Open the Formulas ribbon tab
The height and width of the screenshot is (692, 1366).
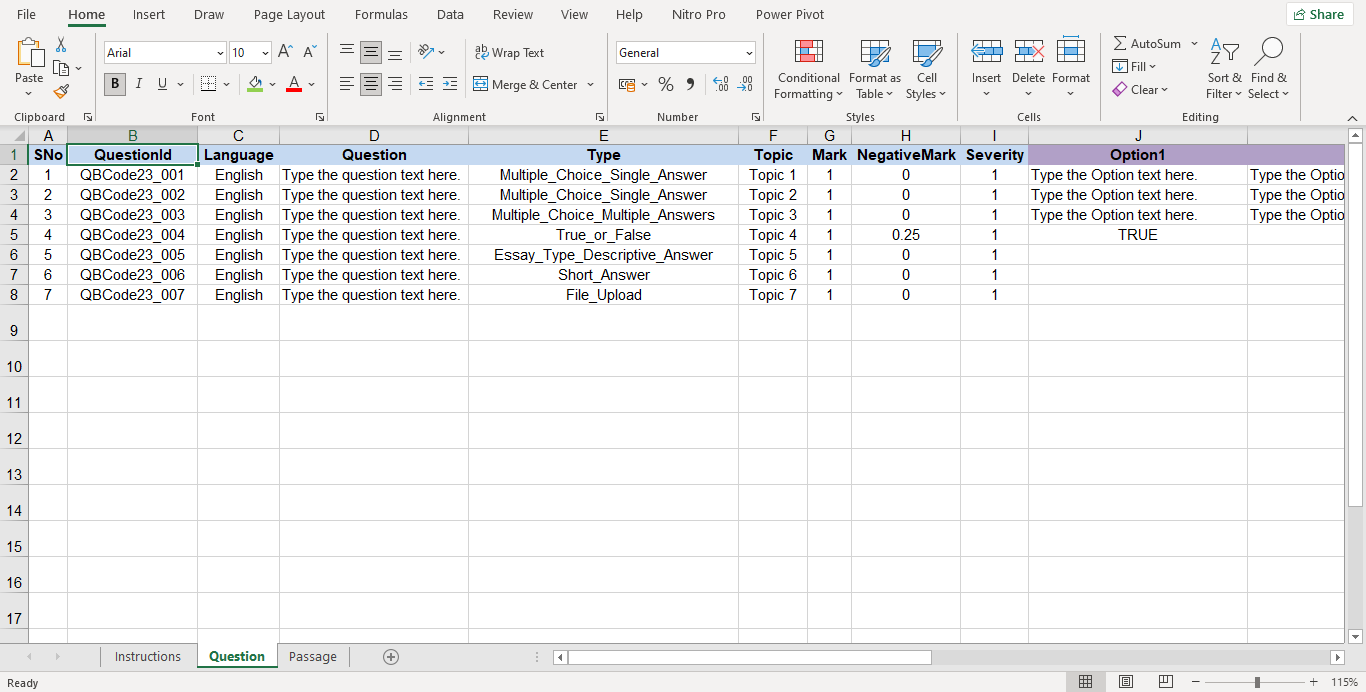(381, 15)
